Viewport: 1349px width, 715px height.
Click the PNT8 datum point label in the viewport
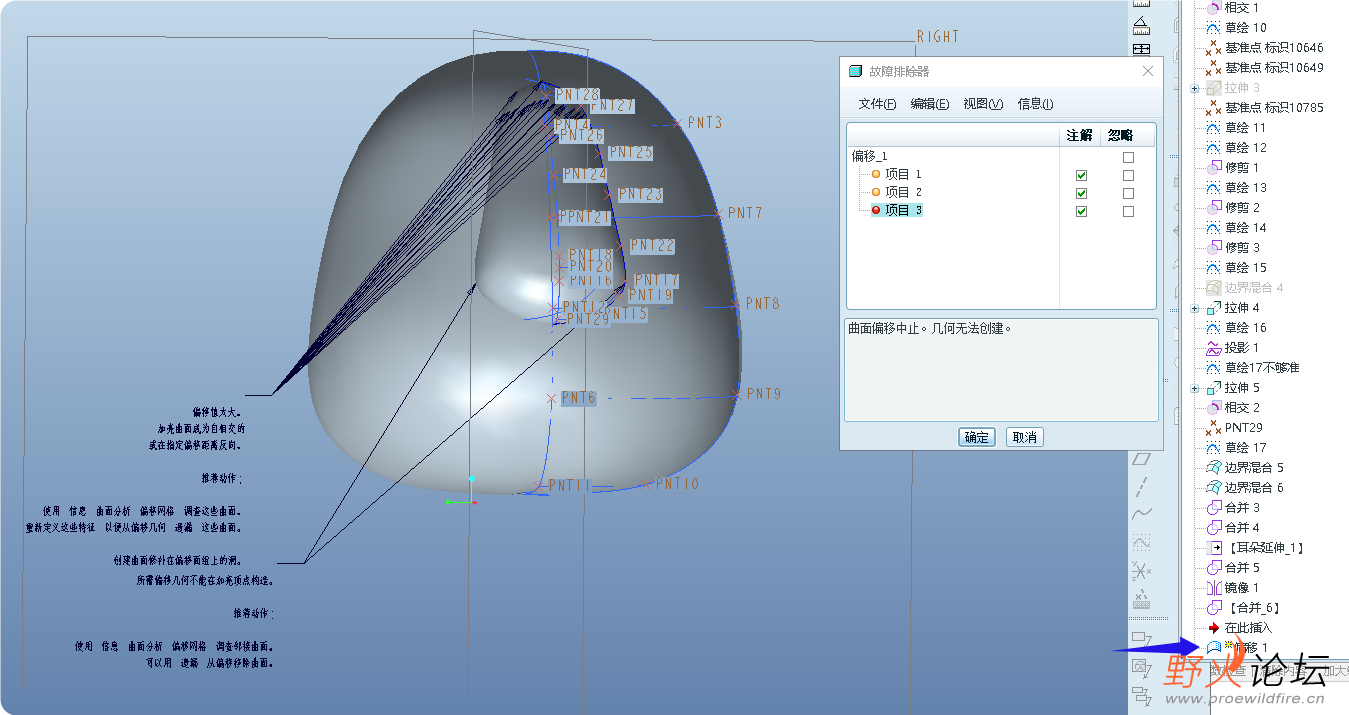coord(763,303)
